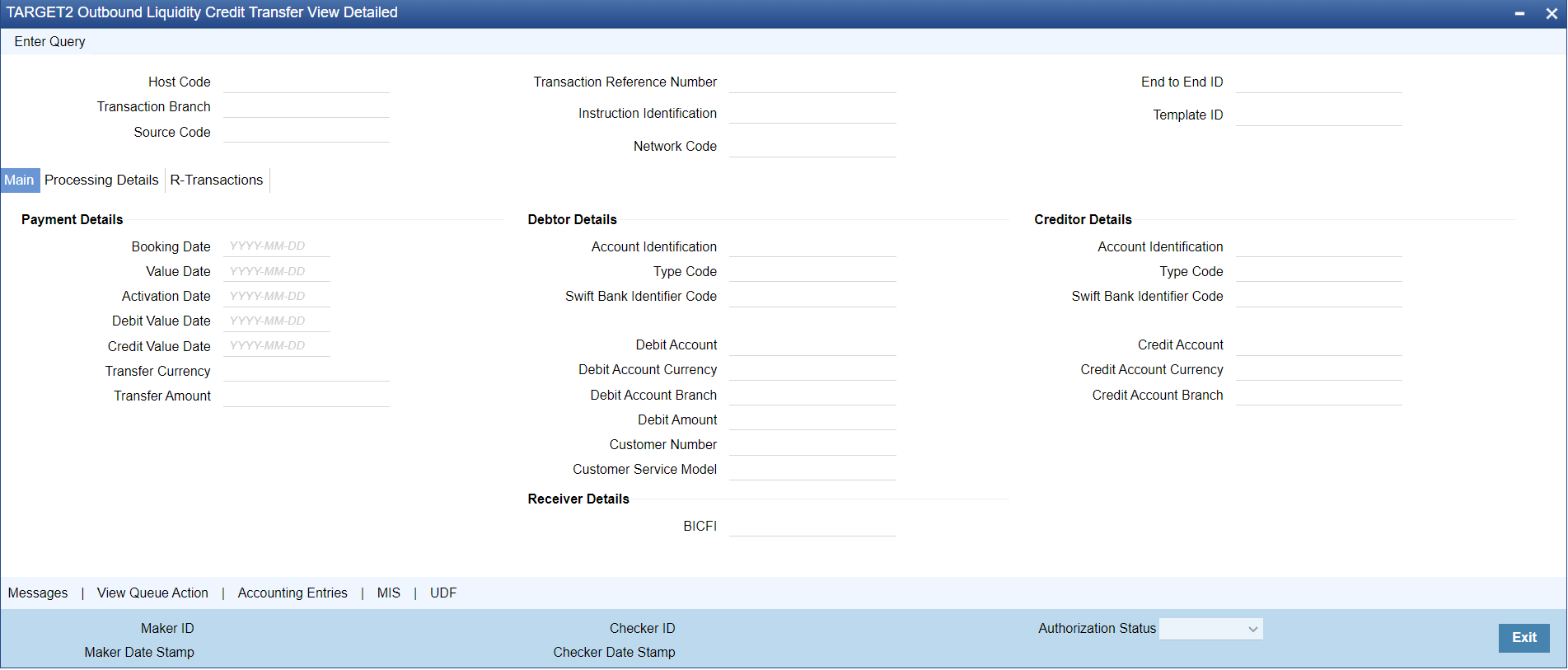Click the Booking Date field
The height and width of the screenshot is (670, 1568).
(x=277, y=246)
